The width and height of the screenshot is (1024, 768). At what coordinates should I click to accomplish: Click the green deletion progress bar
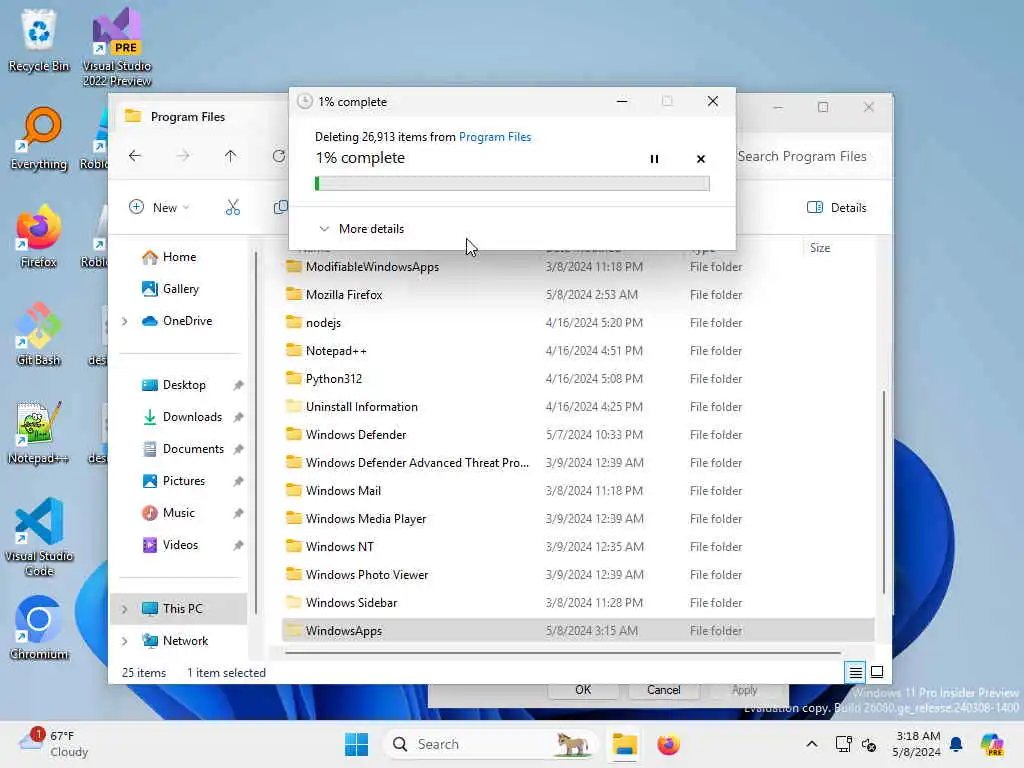512,184
